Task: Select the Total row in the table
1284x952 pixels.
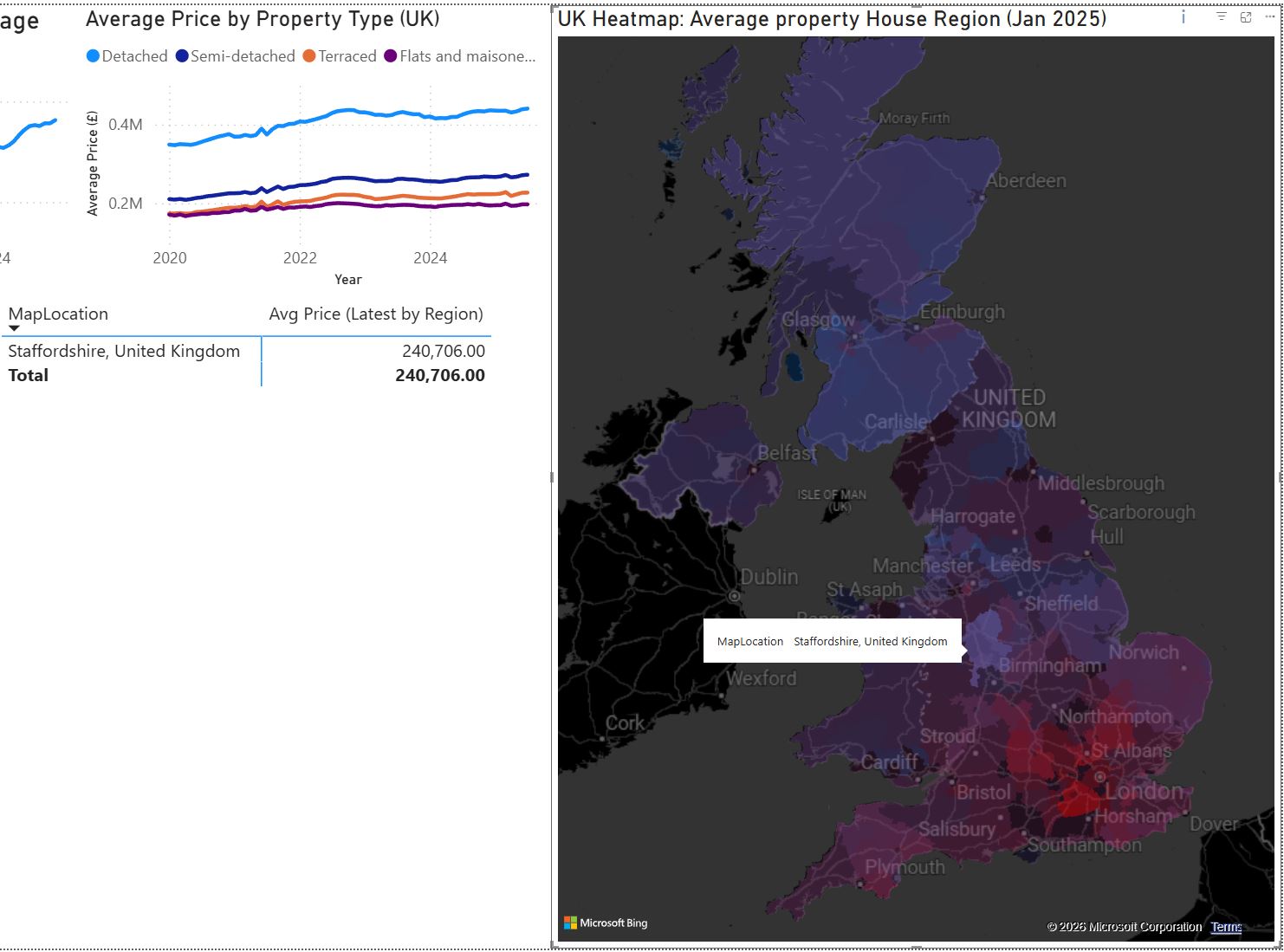Action: pyautogui.click(x=29, y=375)
